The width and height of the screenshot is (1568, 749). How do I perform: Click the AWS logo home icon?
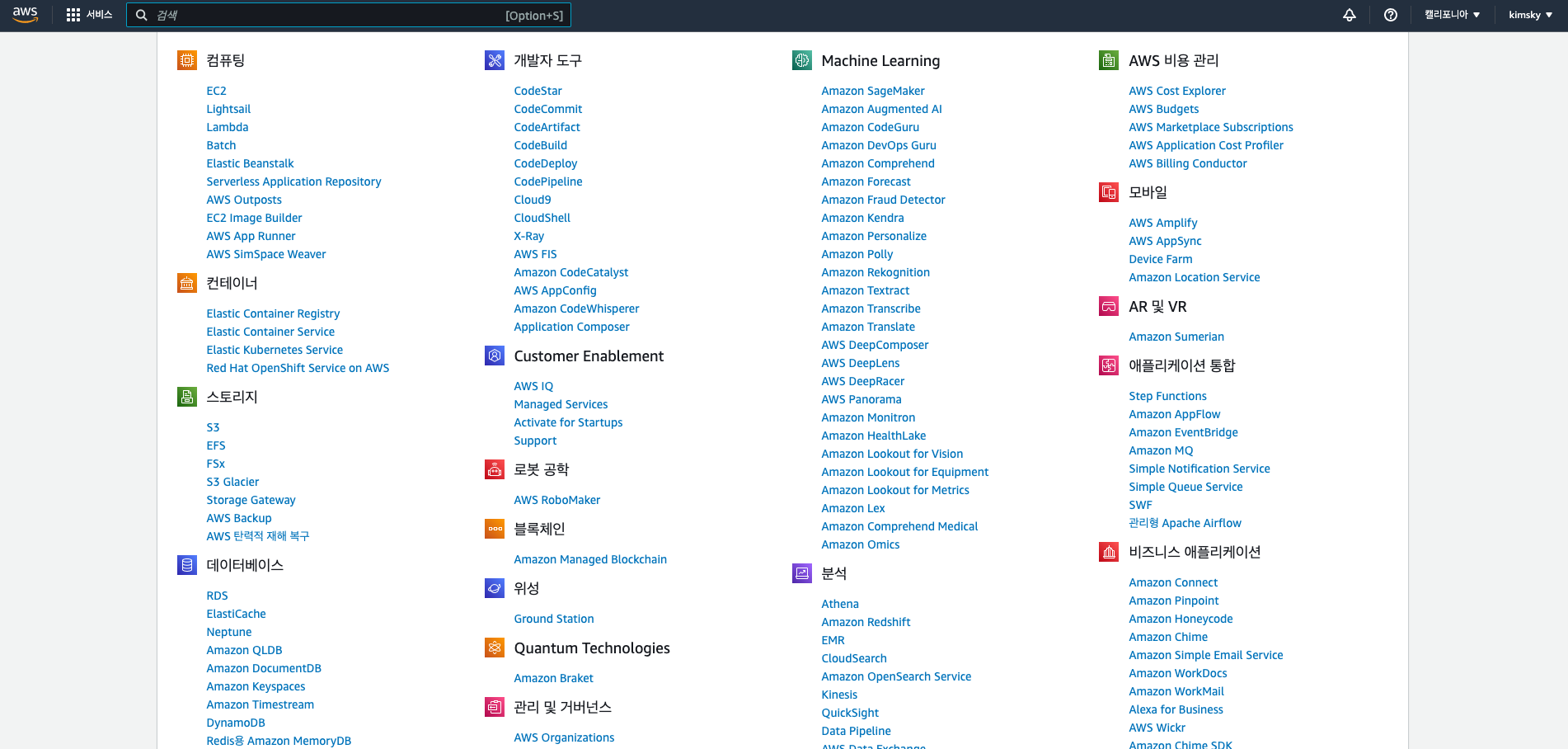tap(26, 15)
